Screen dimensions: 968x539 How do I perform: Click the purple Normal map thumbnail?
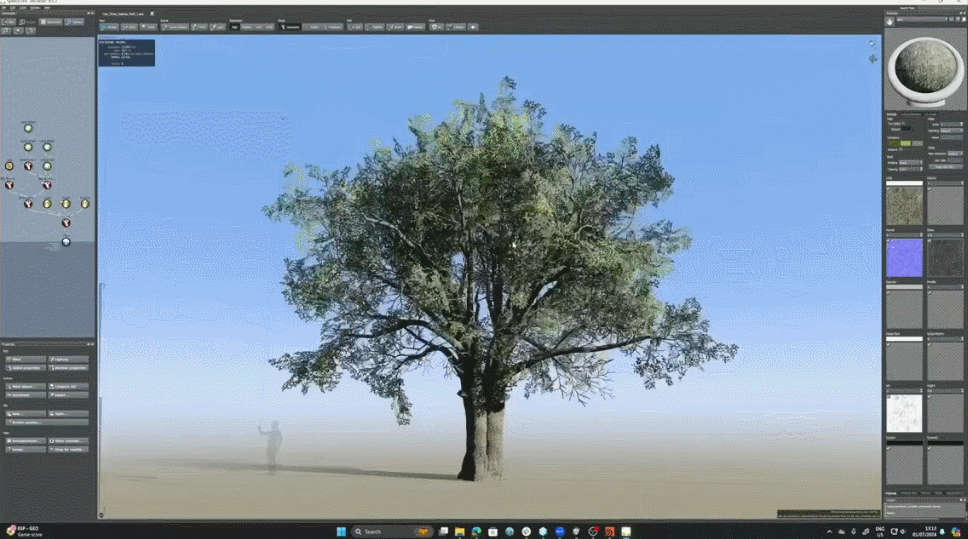coord(904,258)
